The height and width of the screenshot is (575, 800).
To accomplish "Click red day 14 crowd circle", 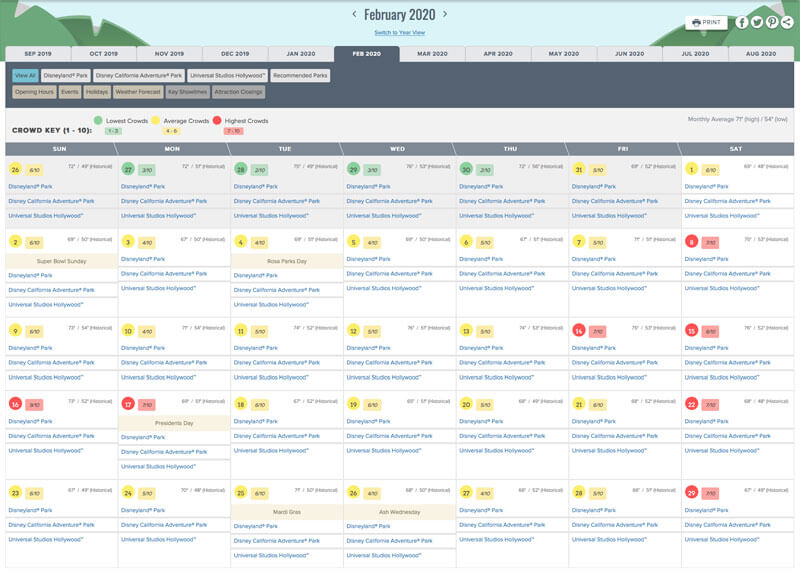I will [x=579, y=331].
